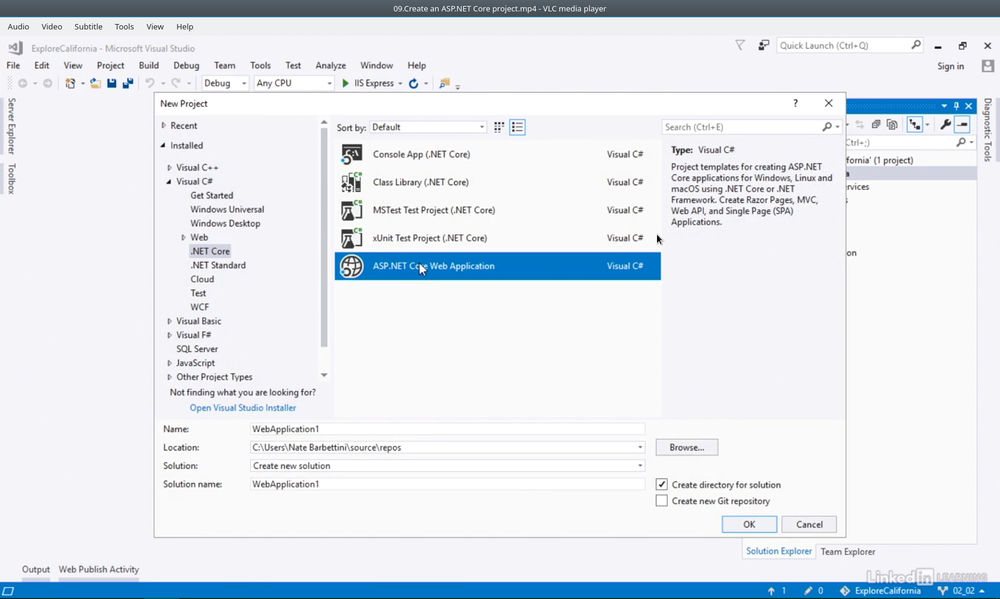
Task: Switch to small icons view in dialog
Action: [x=500, y=127]
